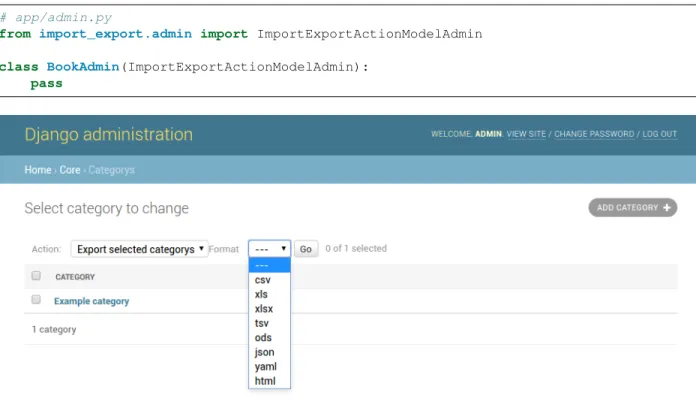The height and width of the screenshot is (417, 696).
Task: Select xls from the format list
Action: (269, 294)
